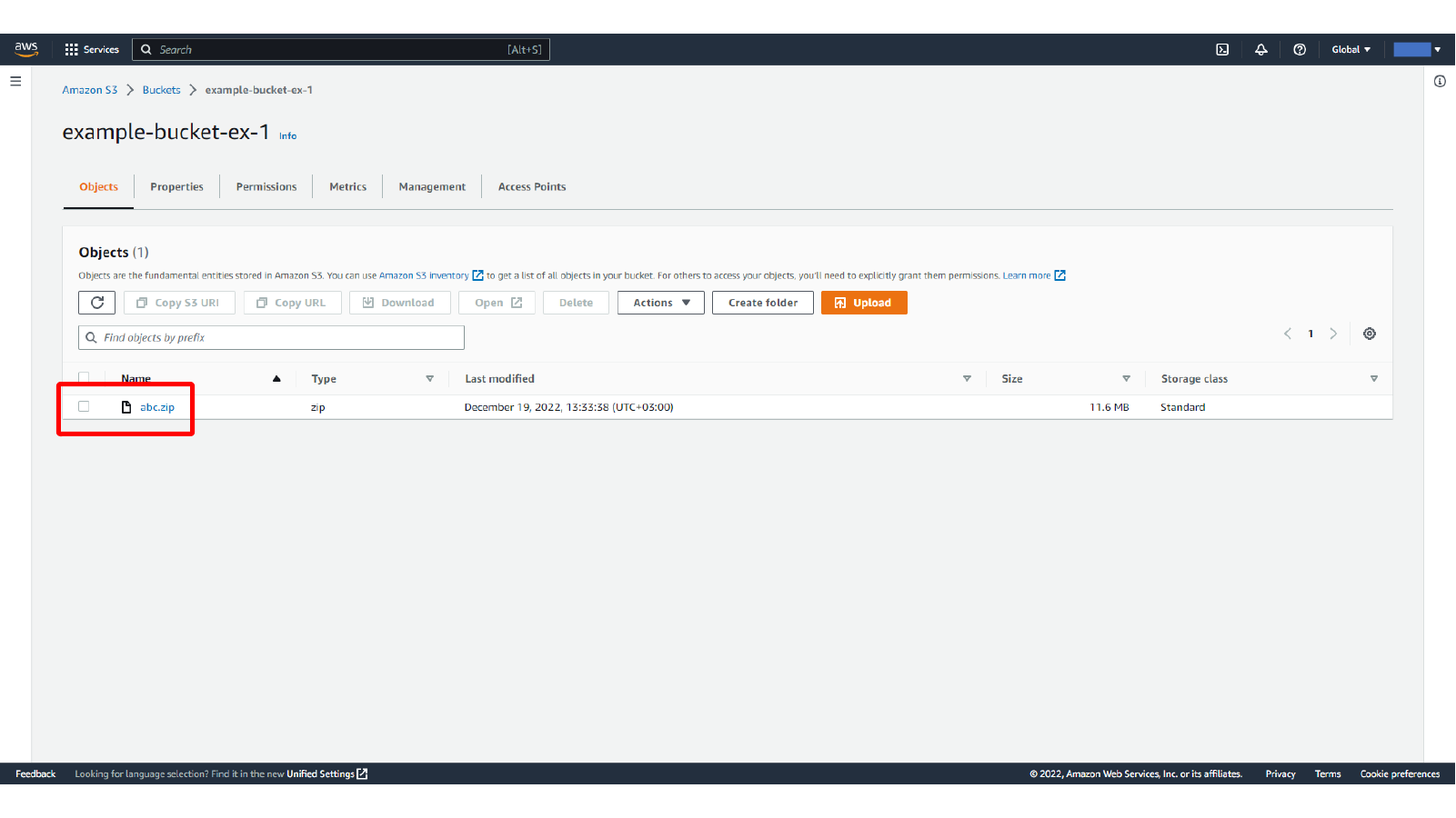Open the Services grid menu

click(x=92, y=49)
